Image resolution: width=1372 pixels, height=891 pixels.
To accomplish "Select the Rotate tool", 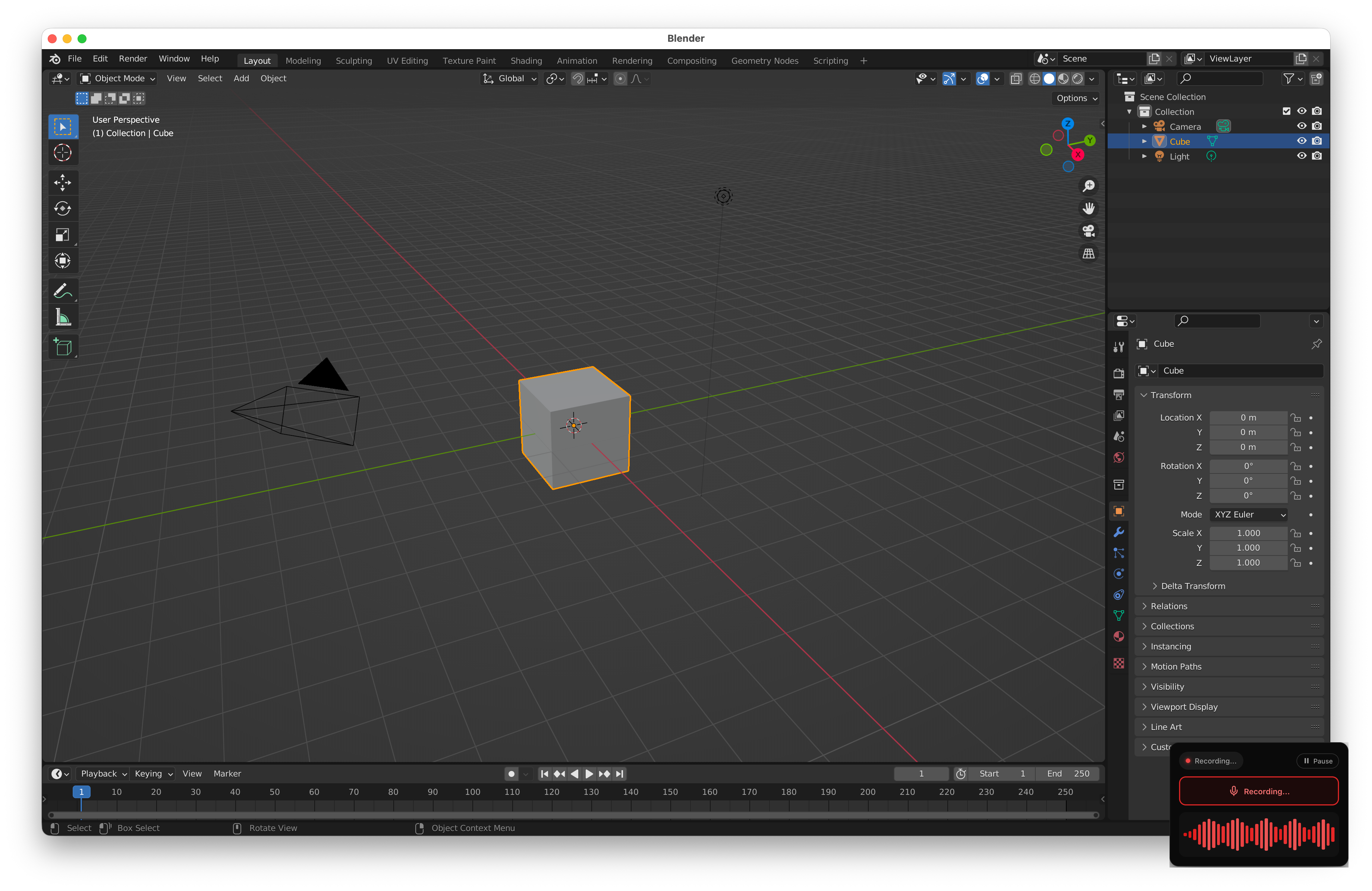I will click(x=62, y=209).
